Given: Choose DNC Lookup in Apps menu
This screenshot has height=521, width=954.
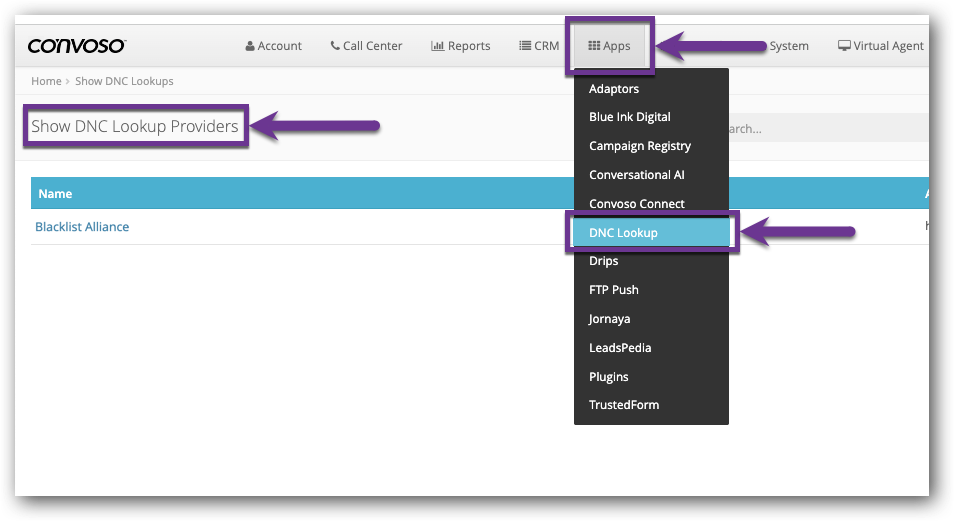Looking at the screenshot, I should point(651,233).
